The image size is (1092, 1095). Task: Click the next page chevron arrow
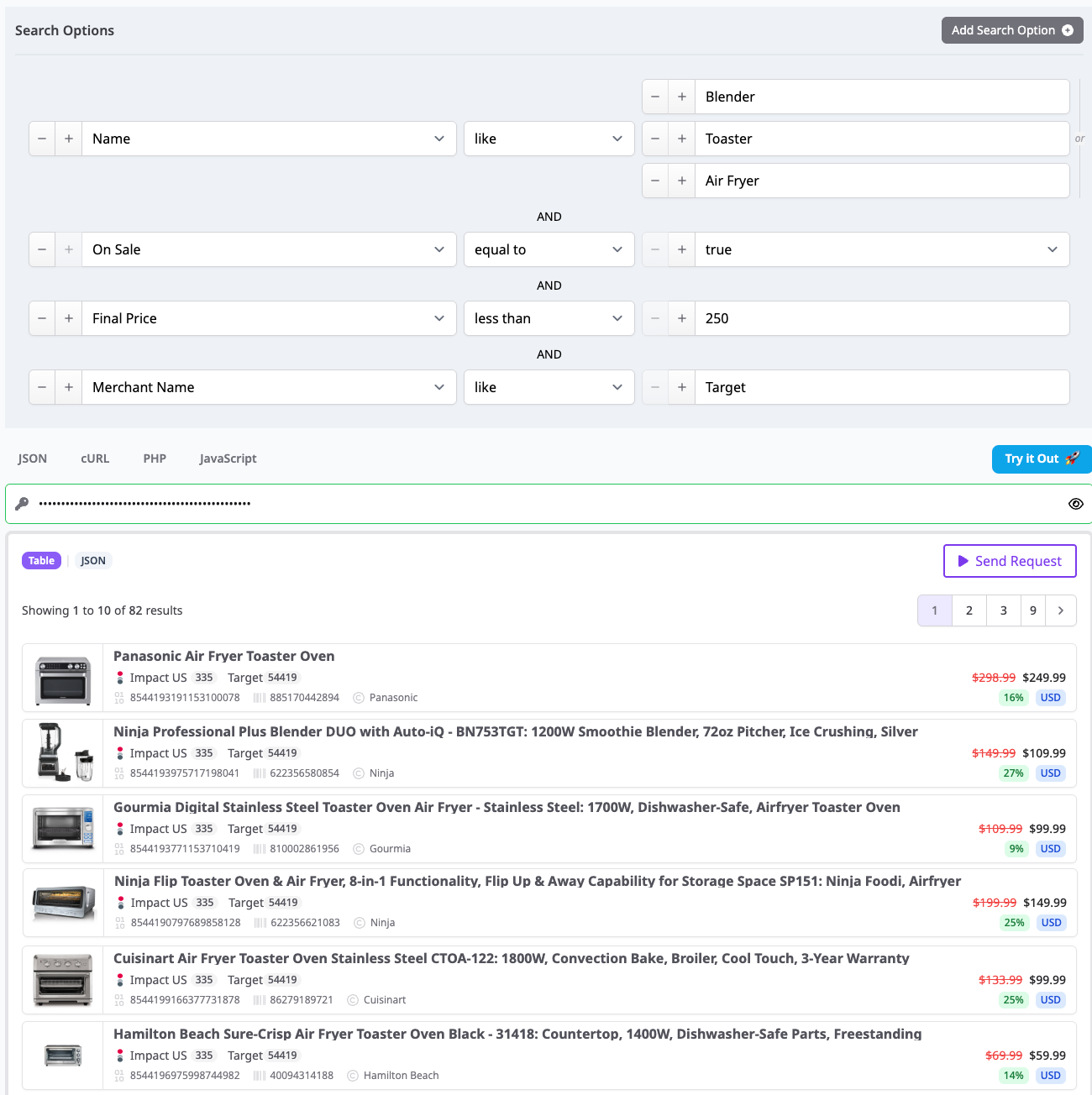(1061, 610)
